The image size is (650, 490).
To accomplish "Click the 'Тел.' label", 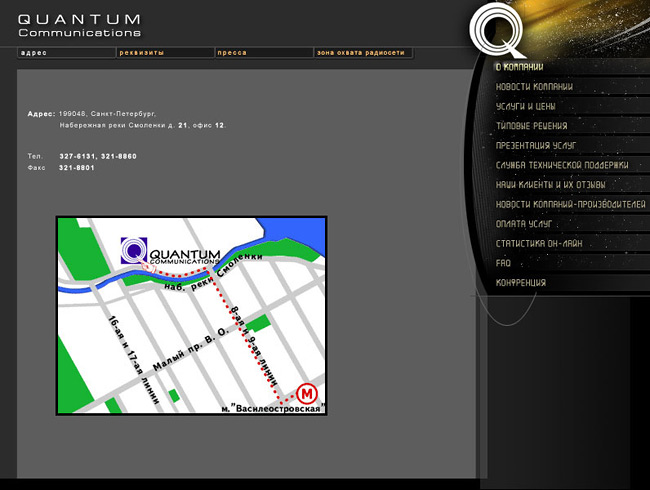I will tap(35, 156).
